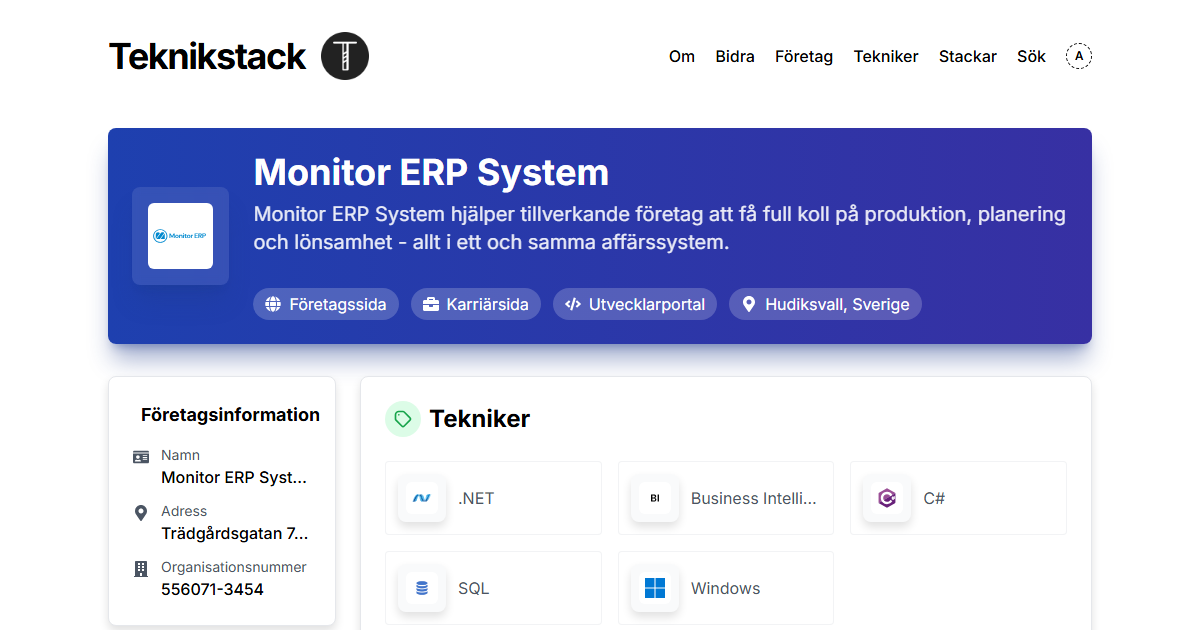Click the Tekniker section heading text
The image size is (1200, 630).
click(480, 419)
